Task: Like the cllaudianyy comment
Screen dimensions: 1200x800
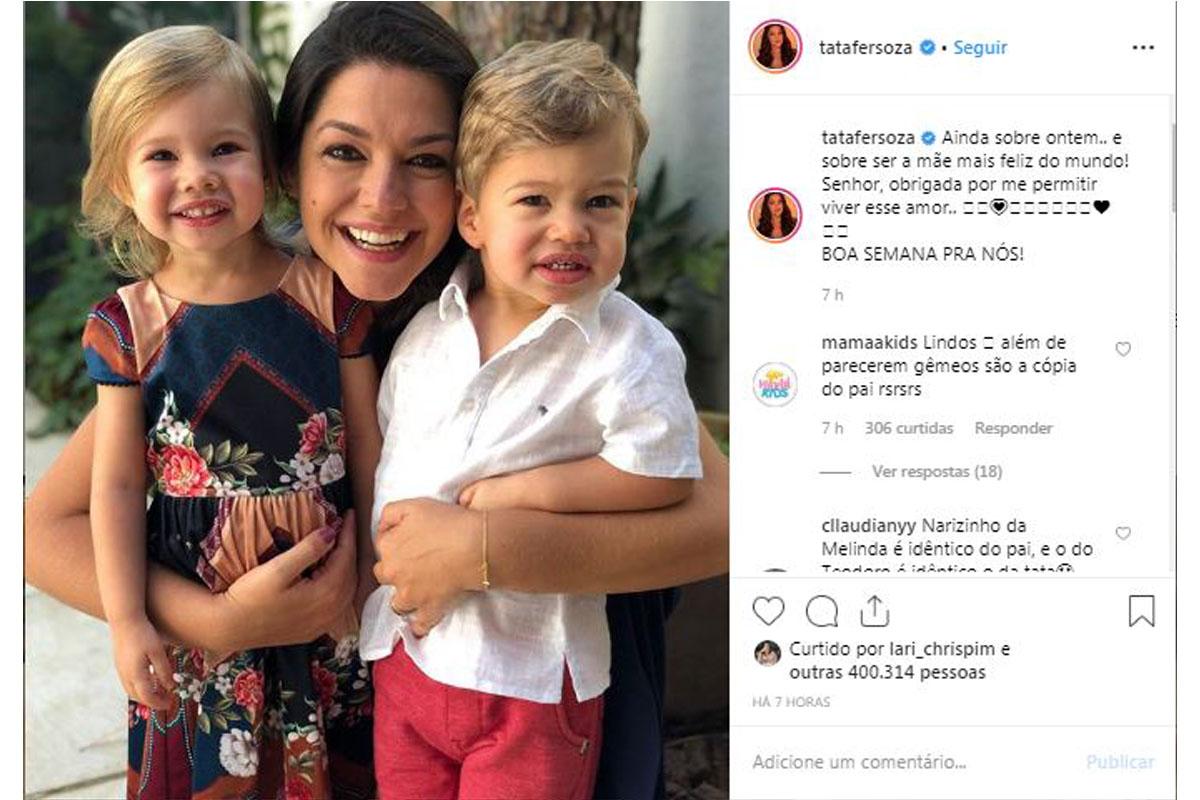Action: pyautogui.click(x=1123, y=533)
